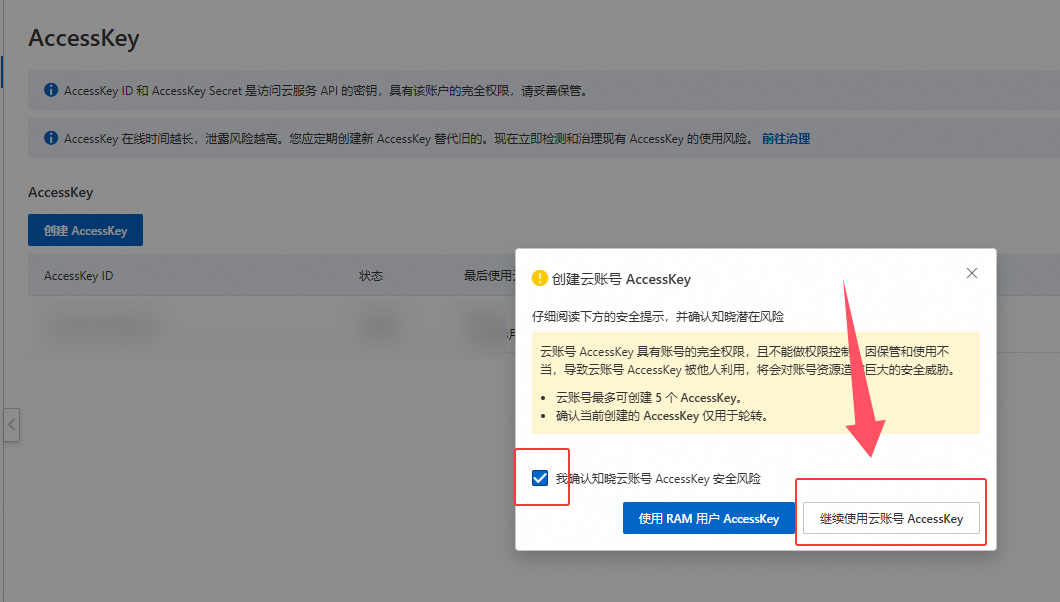Click 使用 RAM 用户 AccessKey button

708,518
